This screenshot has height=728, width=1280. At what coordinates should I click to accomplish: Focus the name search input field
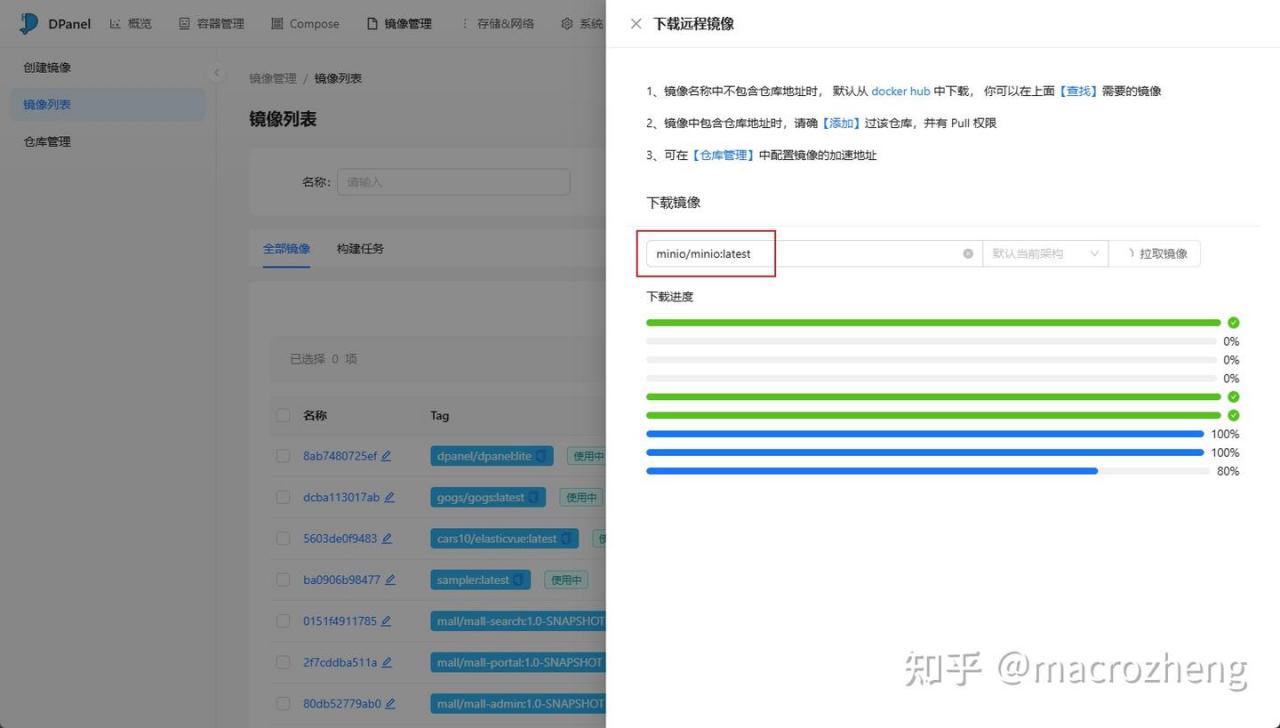pos(453,182)
